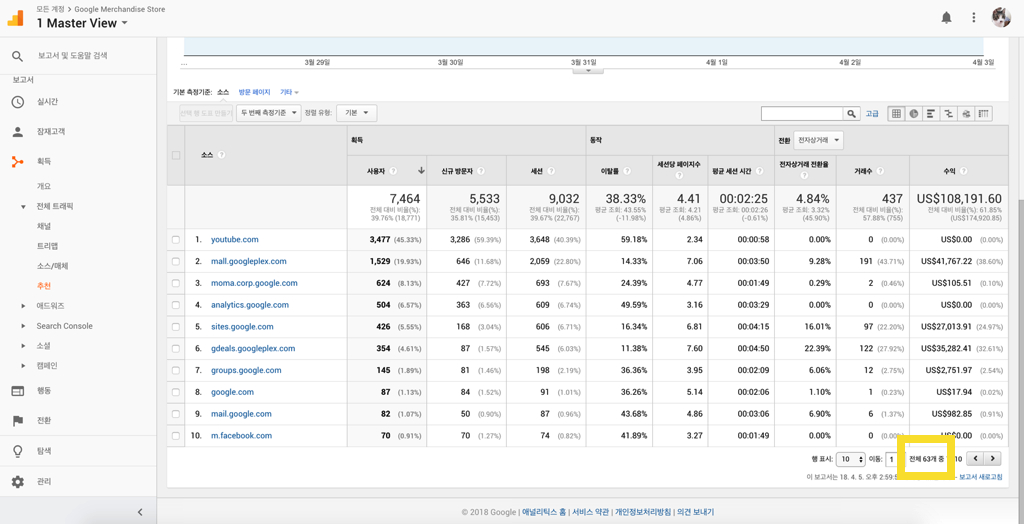1024x525 pixels.
Task: Click the 사용자 sort descending arrow
Action: tap(421, 171)
